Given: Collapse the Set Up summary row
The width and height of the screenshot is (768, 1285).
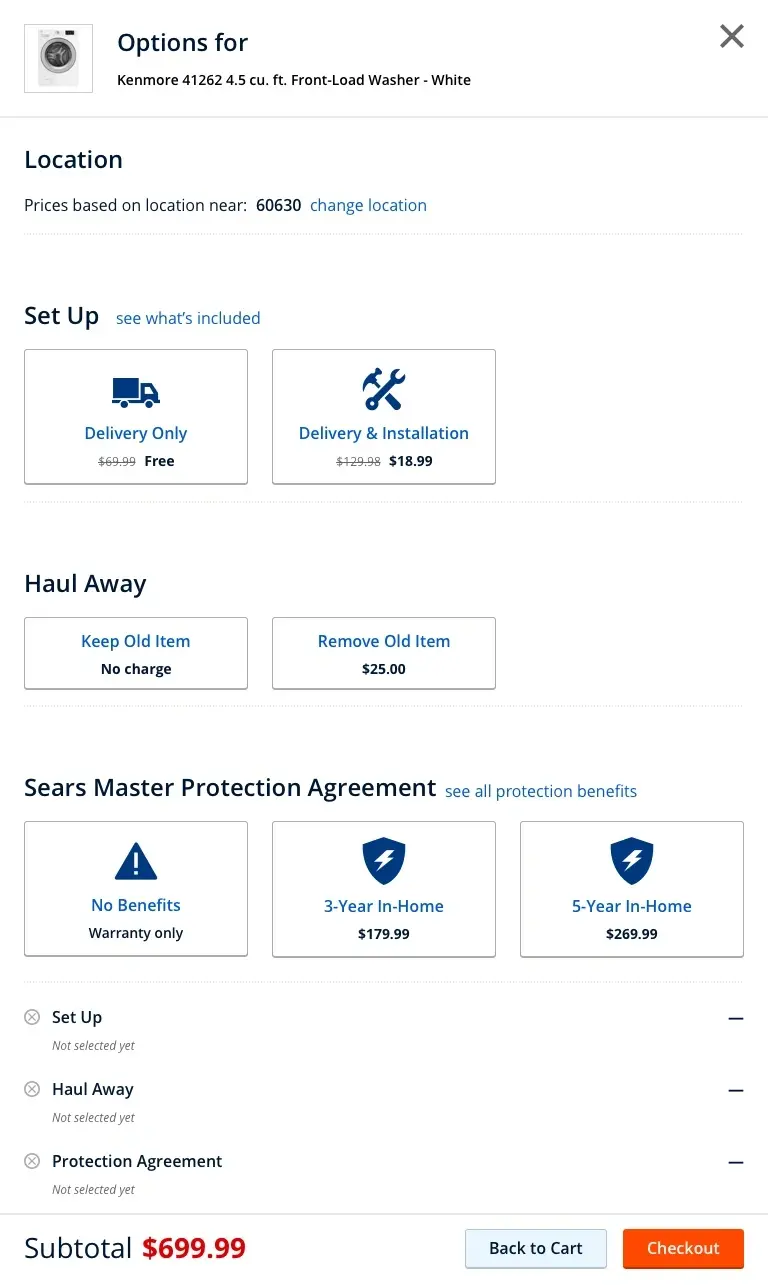Looking at the screenshot, I should coord(736,1018).
